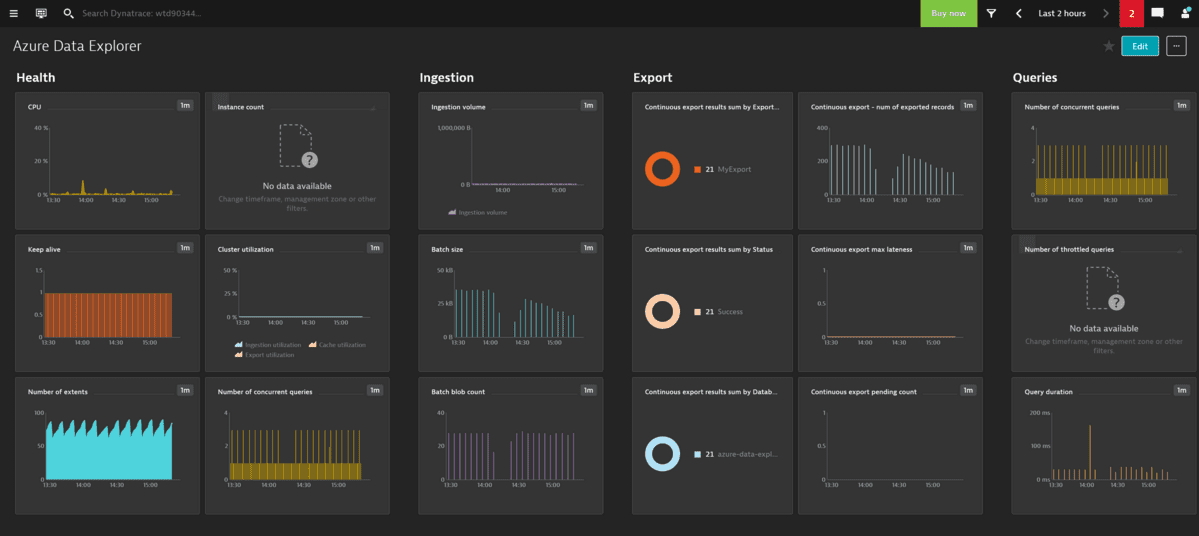Click Continuous export num of exported records title
1199x536 pixels.
click(882, 107)
